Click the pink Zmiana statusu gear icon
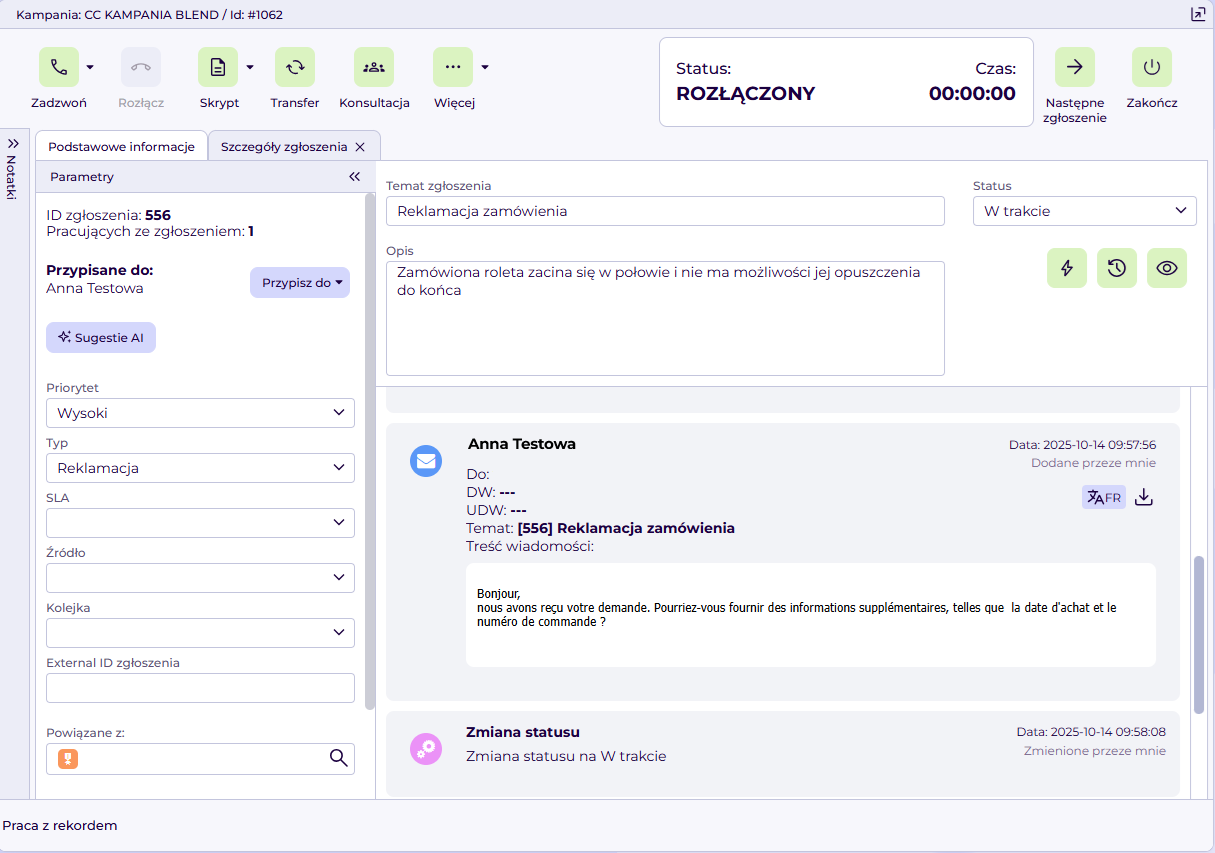The height and width of the screenshot is (853, 1215). [x=426, y=748]
